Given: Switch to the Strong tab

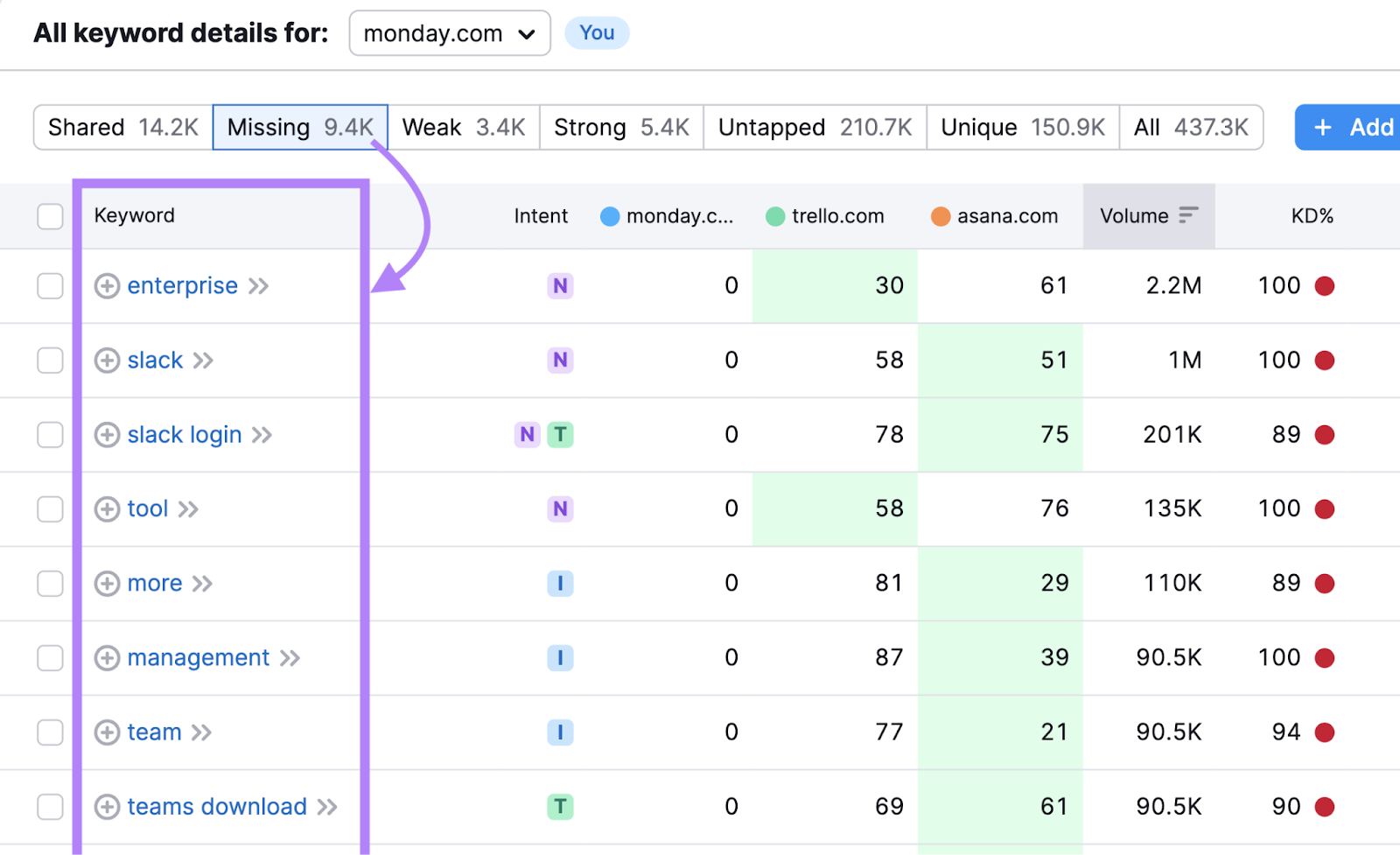Looking at the screenshot, I should (x=620, y=127).
